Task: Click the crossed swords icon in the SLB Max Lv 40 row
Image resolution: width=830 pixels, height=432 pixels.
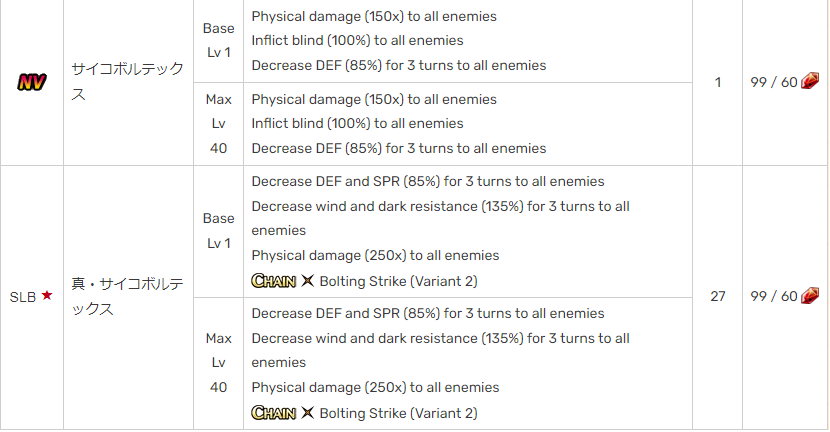Action: [307, 412]
